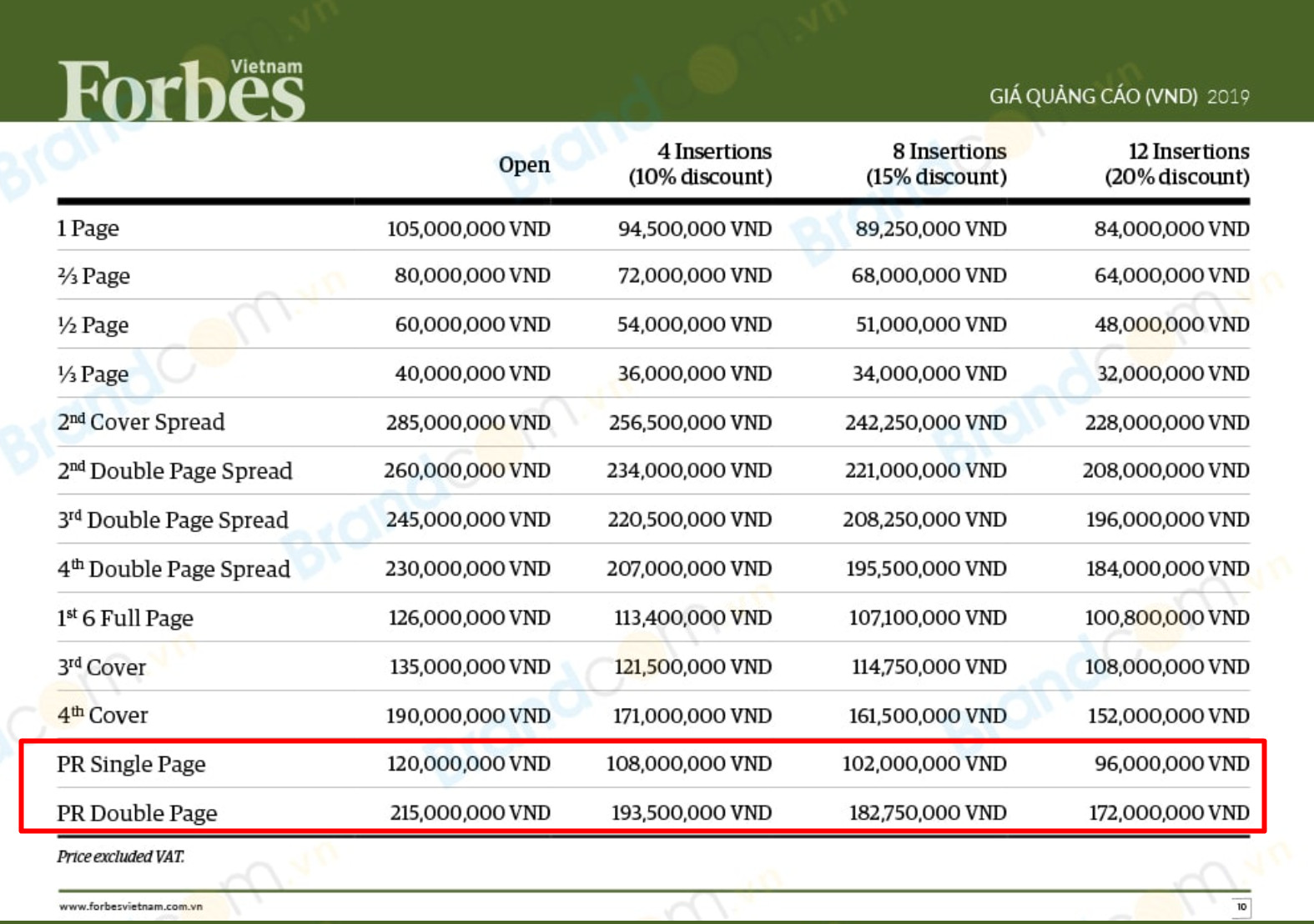Viewport: 1314px width, 924px height.
Task: Click the 195,500,000 VND cell
Action: 927,569
